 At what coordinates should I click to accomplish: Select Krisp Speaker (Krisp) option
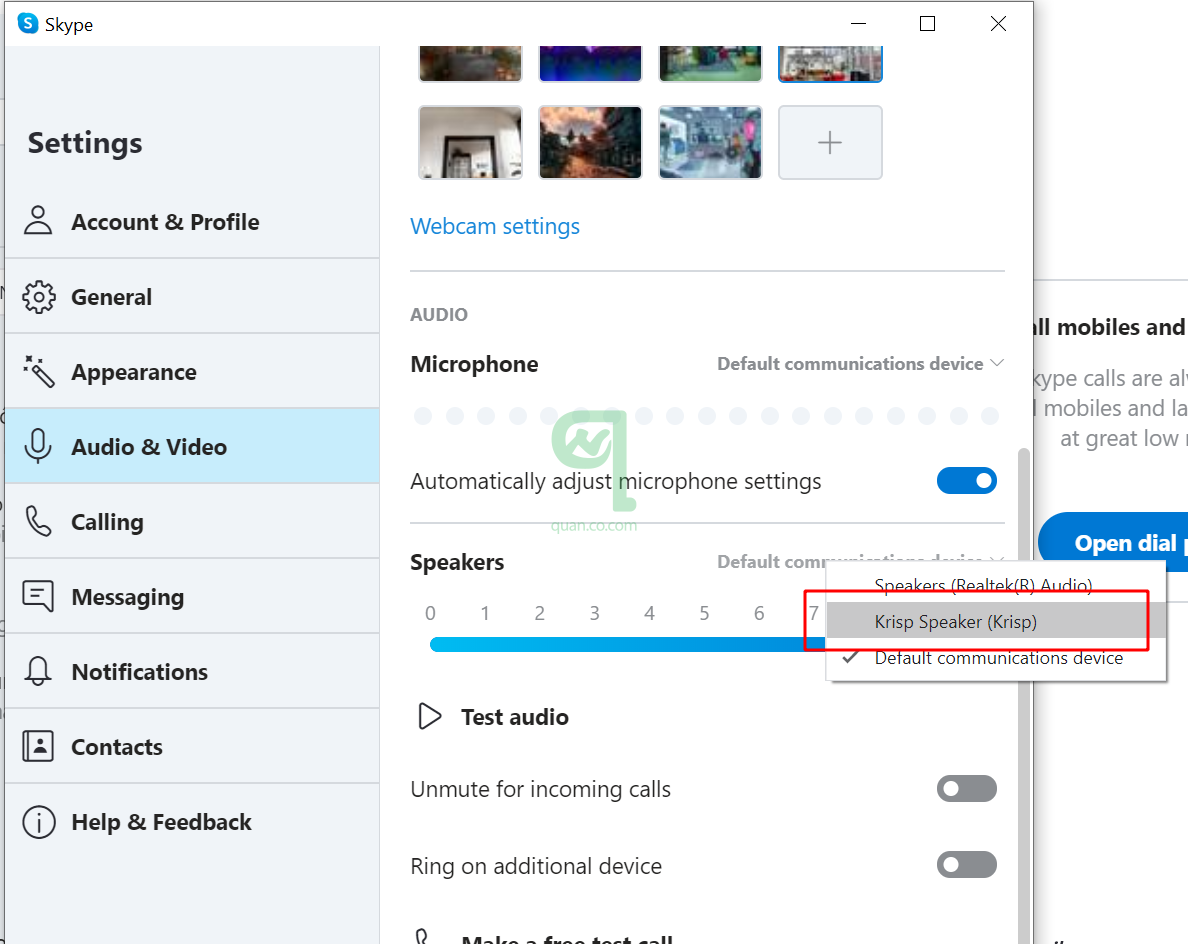996,621
